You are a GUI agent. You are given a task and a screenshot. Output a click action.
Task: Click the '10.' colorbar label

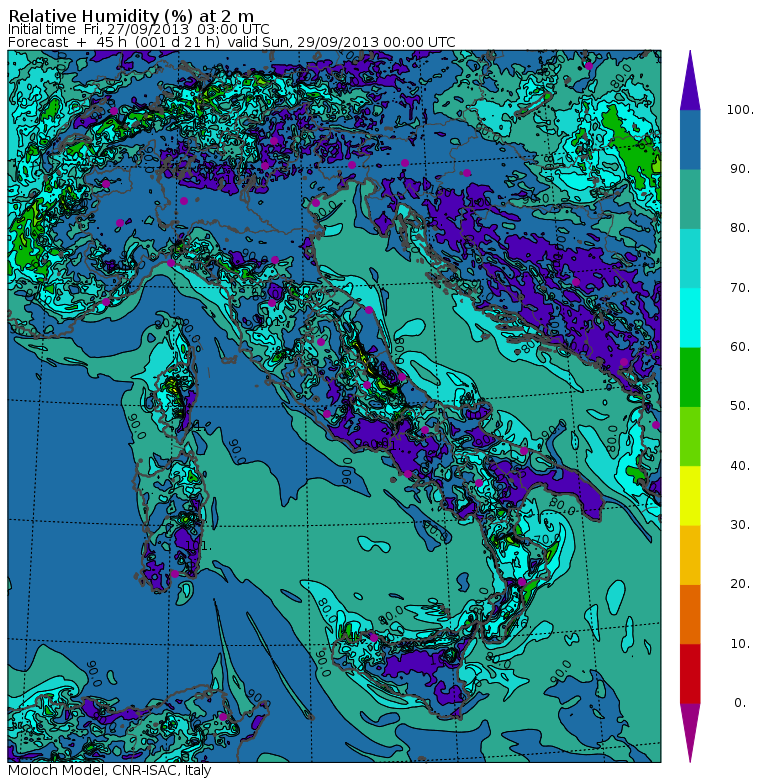coord(740,644)
